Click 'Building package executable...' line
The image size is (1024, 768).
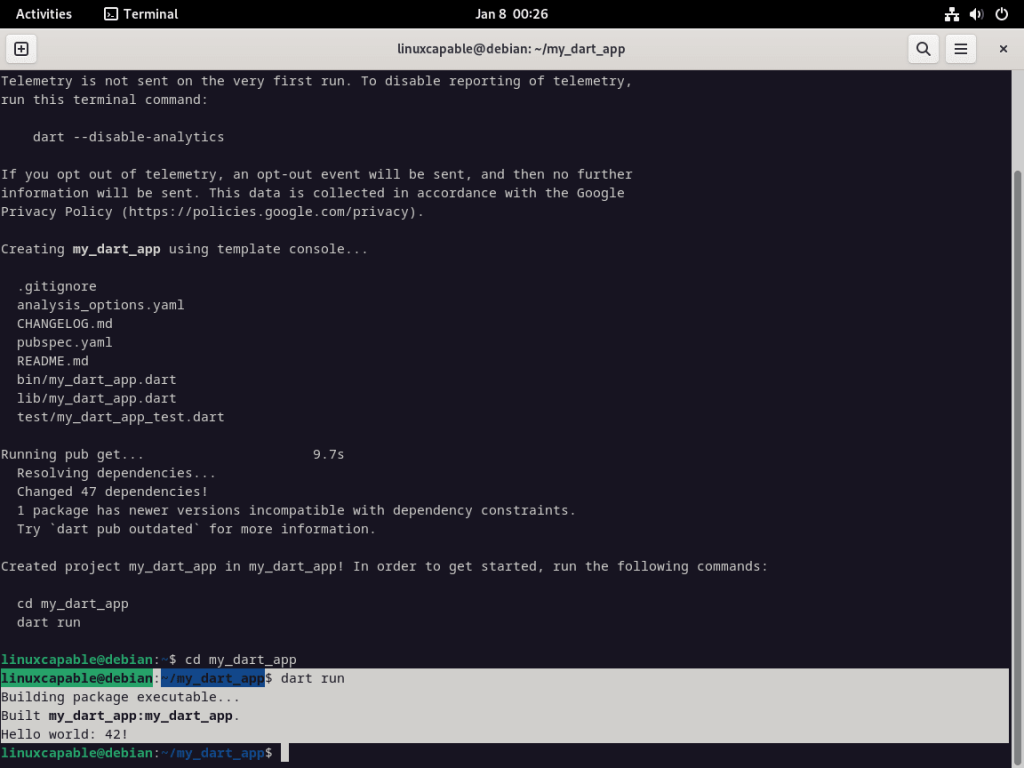[x=121, y=697]
